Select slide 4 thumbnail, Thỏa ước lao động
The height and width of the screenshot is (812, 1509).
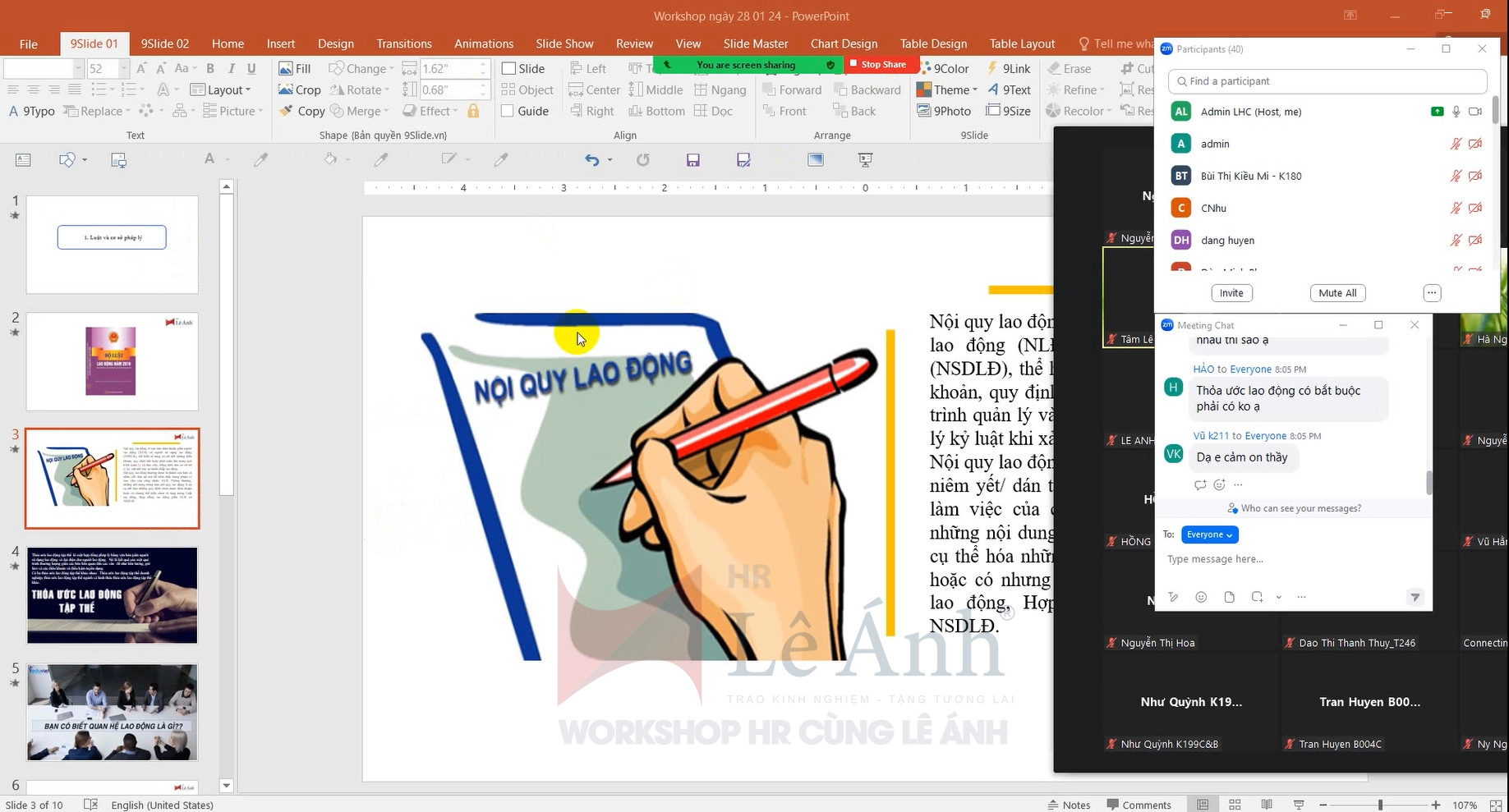(113, 595)
